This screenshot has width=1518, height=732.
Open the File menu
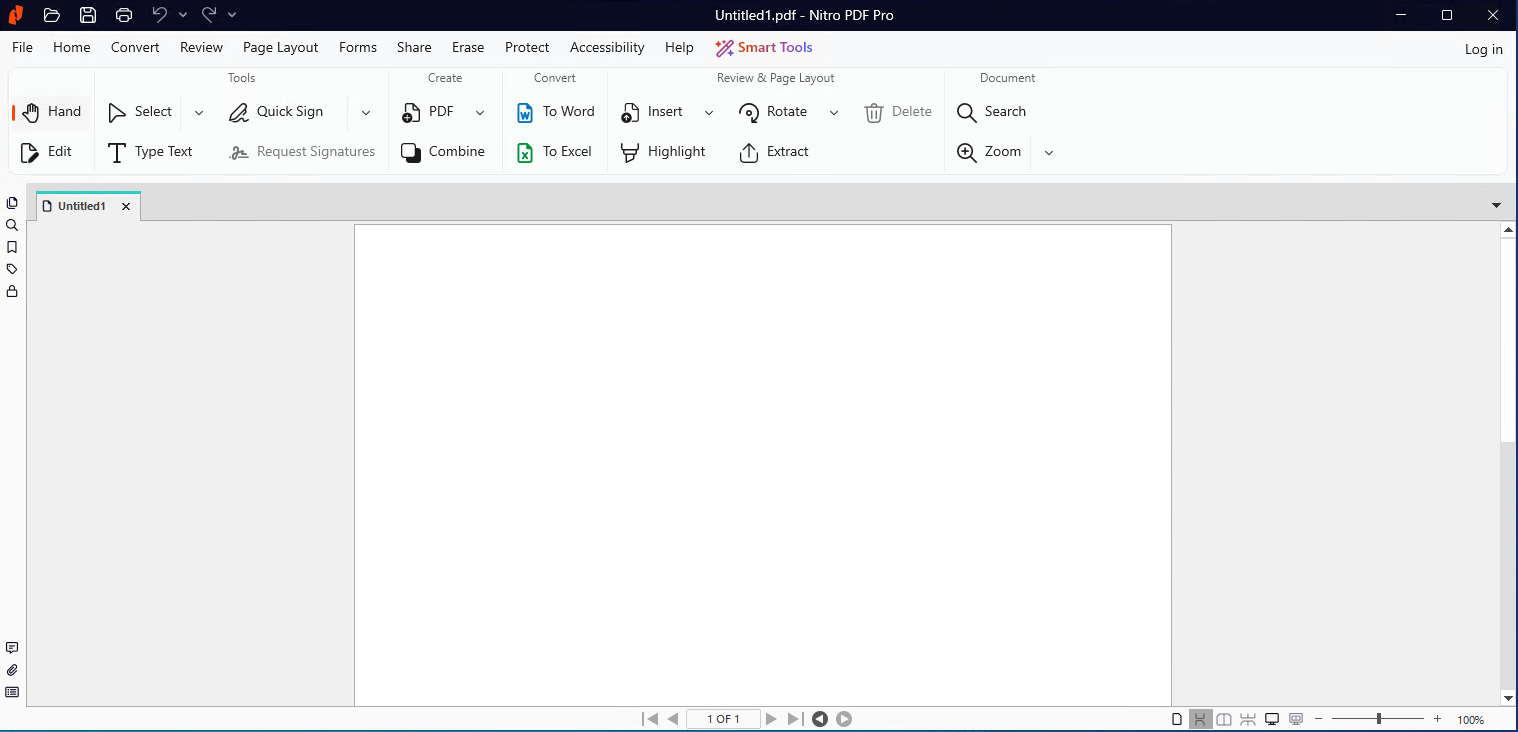[22, 47]
